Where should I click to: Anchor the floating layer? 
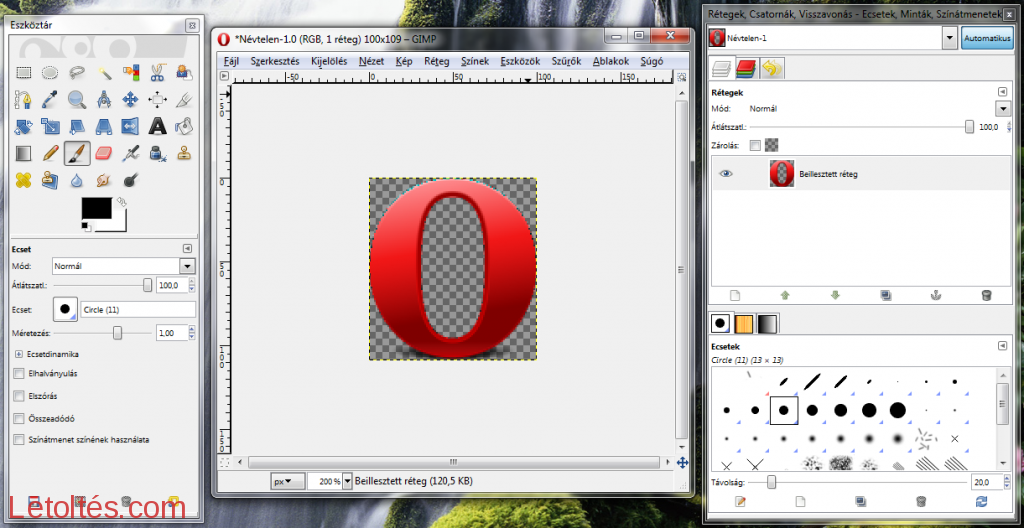point(935,295)
